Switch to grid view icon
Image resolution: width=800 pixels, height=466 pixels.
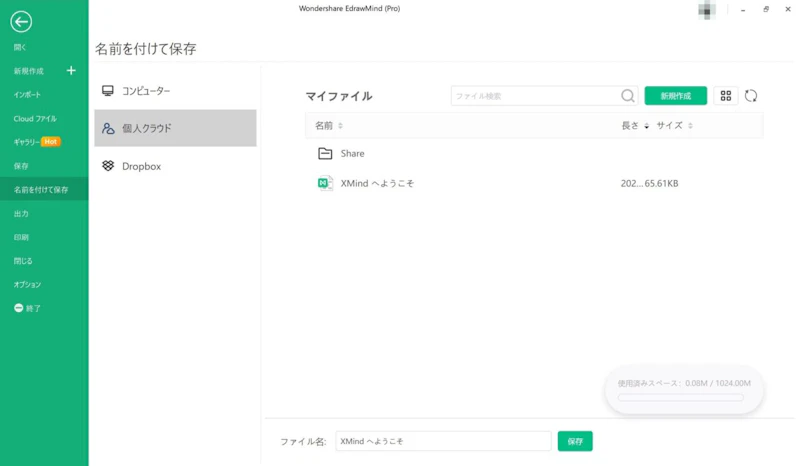[x=726, y=96]
